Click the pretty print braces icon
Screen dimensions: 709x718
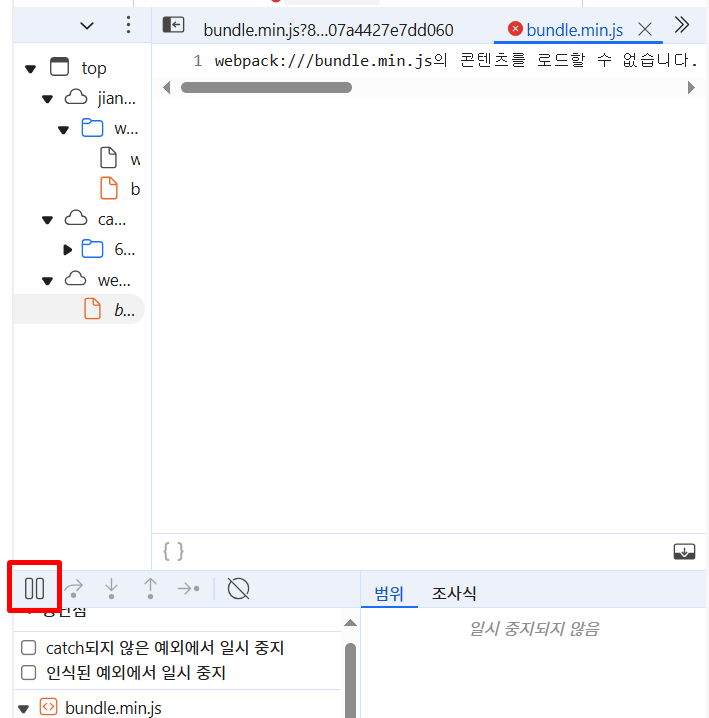[173, 551]
